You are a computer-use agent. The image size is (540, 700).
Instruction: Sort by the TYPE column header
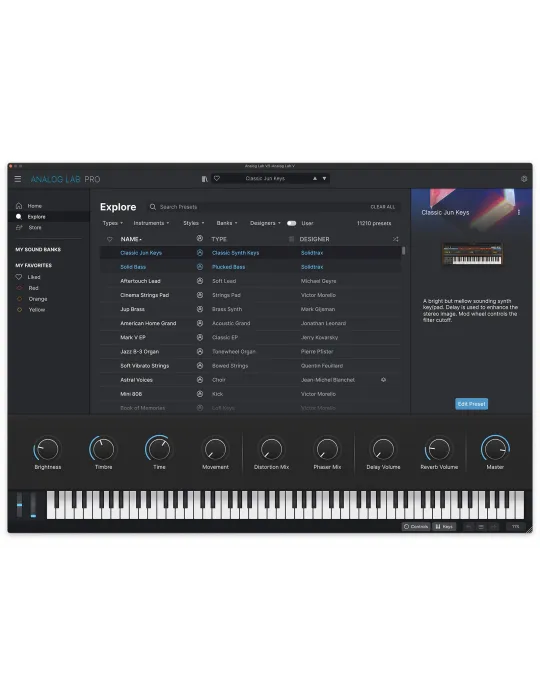click(x=219, y=239)
